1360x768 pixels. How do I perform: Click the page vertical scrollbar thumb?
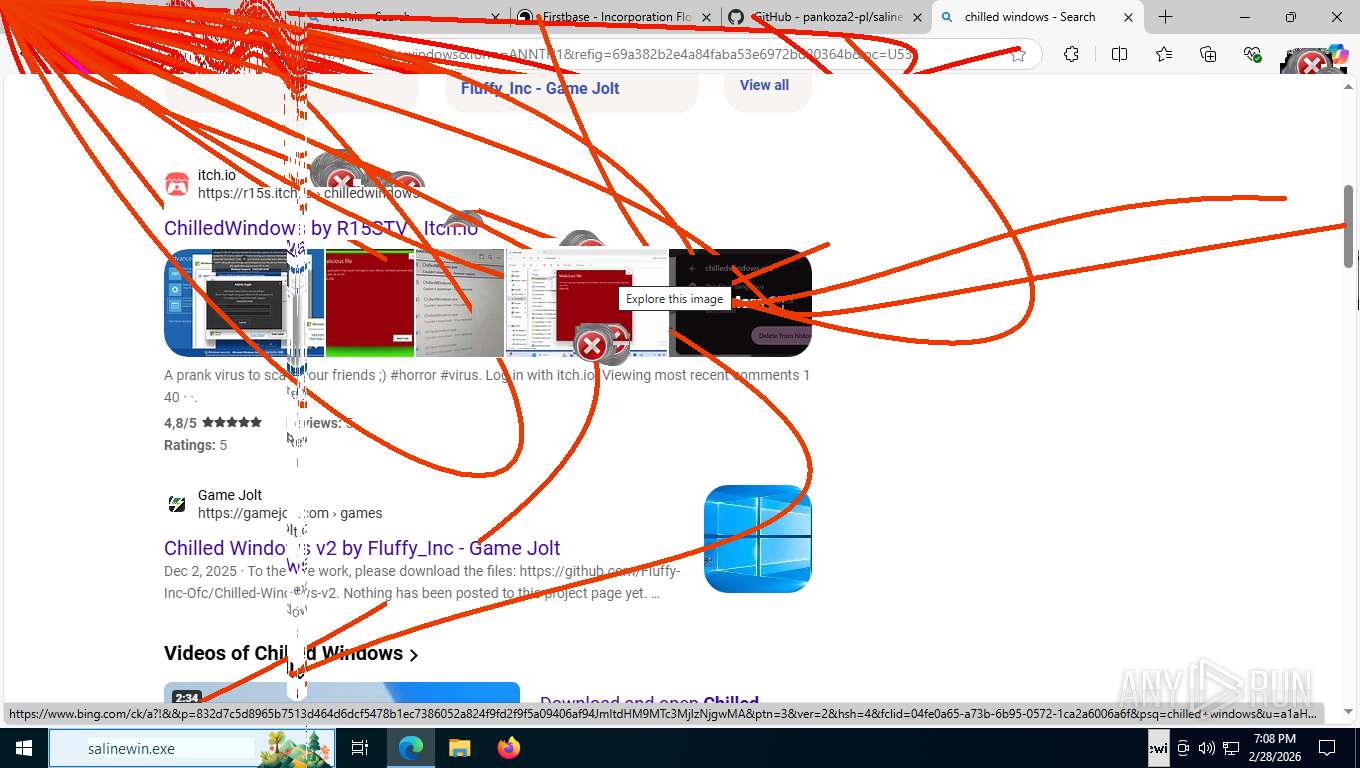1349,225
